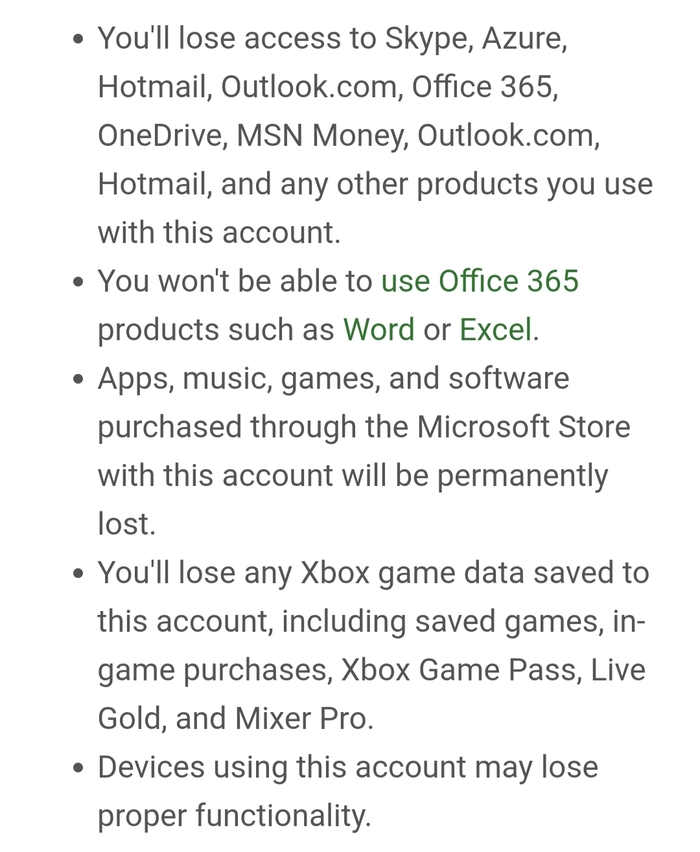Screen dimensions: 700x852
Task: Click the word "Skype" in first bullet
Action: [x=427, y=39]
